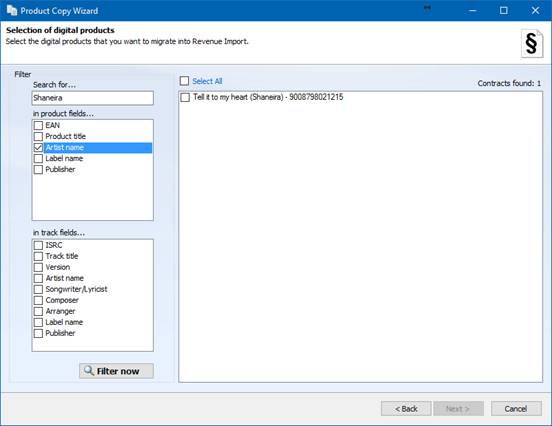
Task: Cancel the Product Copy Wizard
Action: click(x=516, y=409)
